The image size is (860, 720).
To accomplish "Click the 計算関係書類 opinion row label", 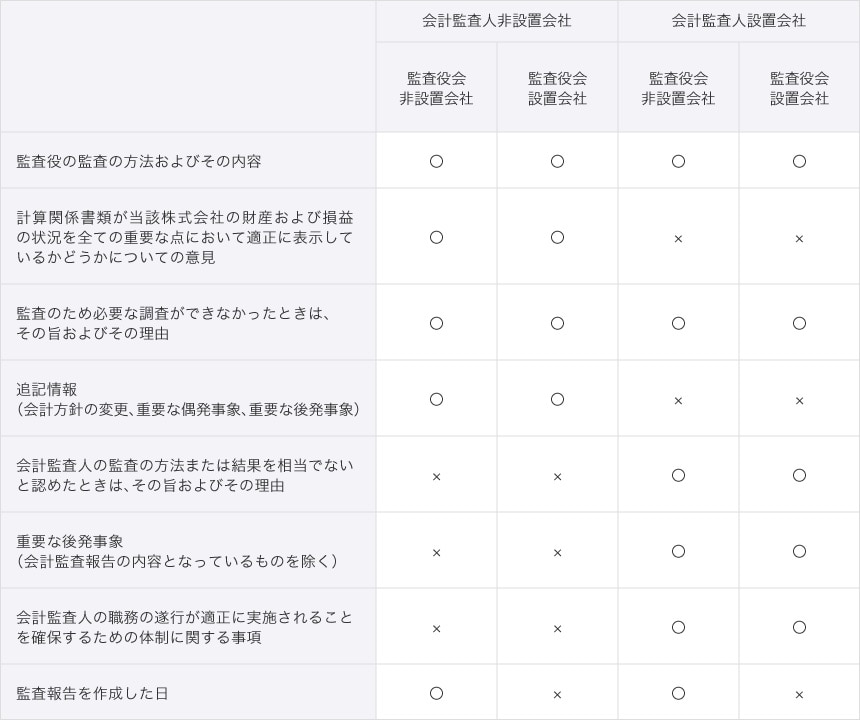I will (x=185, y=237).
